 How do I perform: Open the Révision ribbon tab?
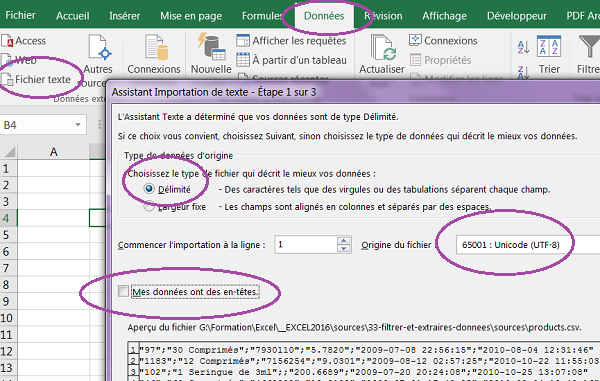coord(383,16)
